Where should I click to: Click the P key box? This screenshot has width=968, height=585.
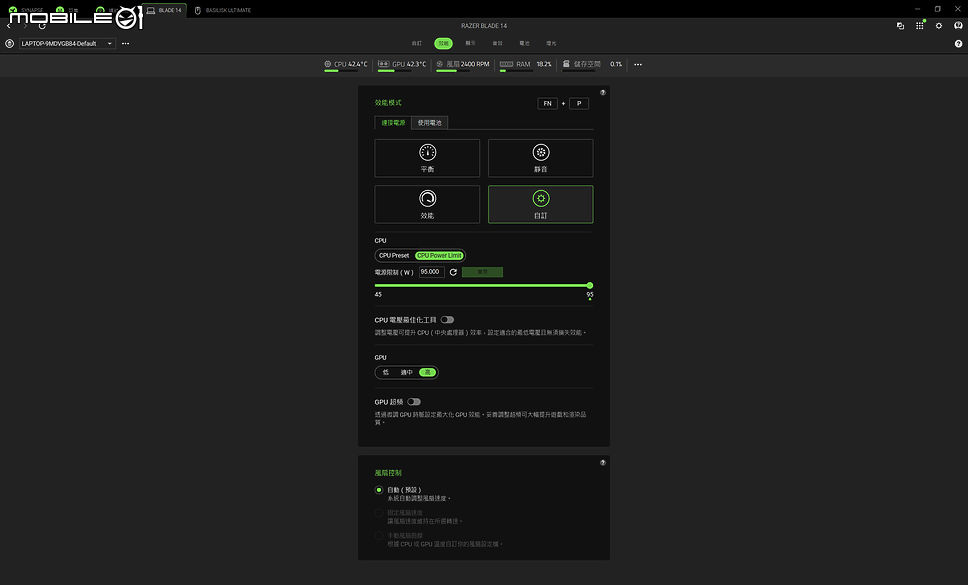point(579,104)
